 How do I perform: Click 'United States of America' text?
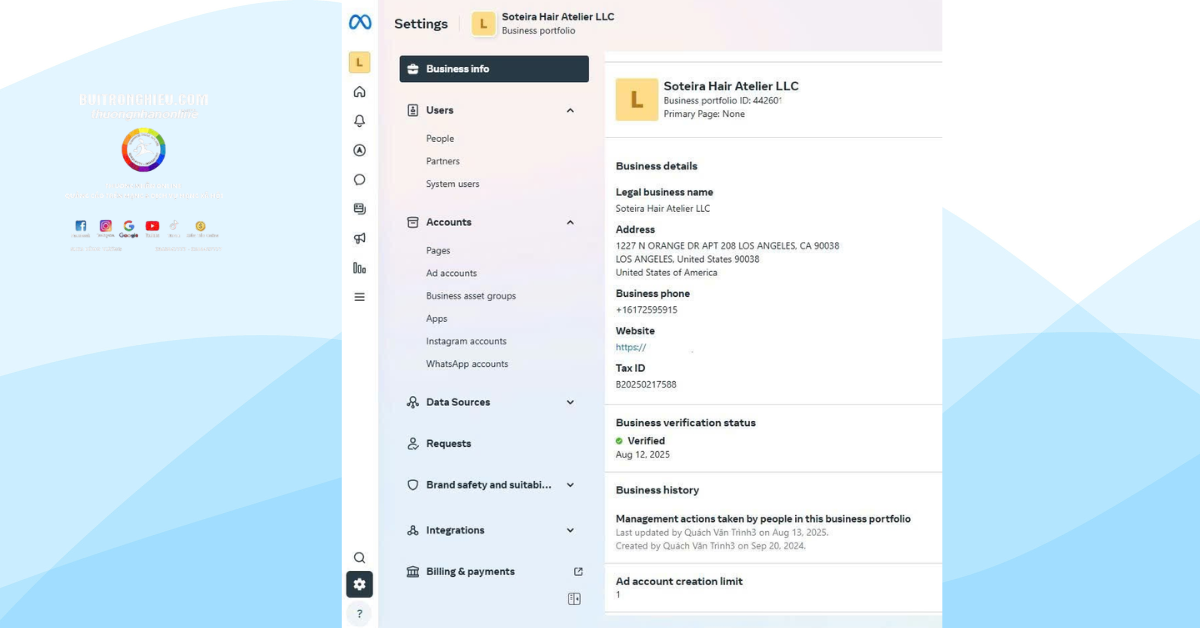tap(667, 273)
